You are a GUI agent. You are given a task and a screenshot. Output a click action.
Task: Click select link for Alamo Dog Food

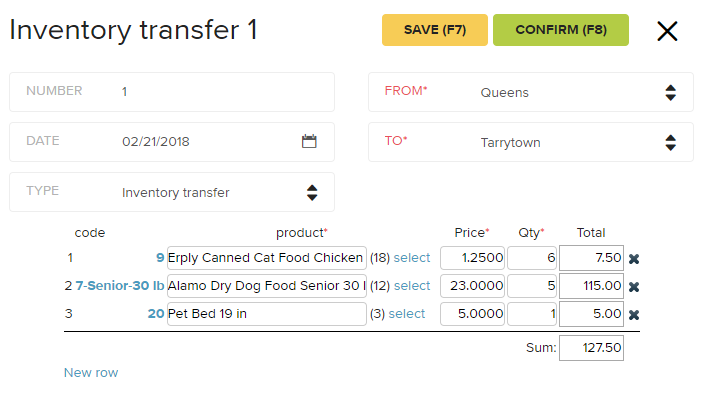pyautogui.click(x=412, y=286)
